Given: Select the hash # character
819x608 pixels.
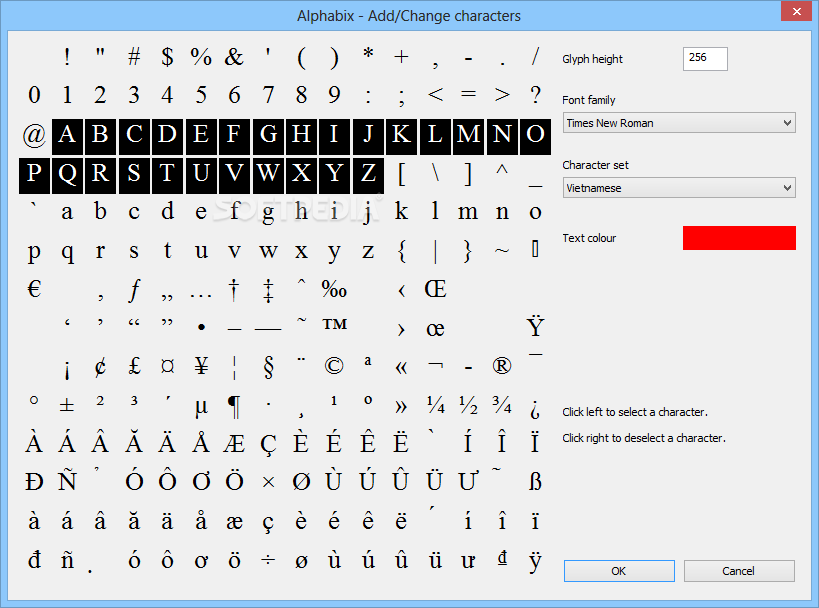Looking at the screenshot, I should click(134, 56).
